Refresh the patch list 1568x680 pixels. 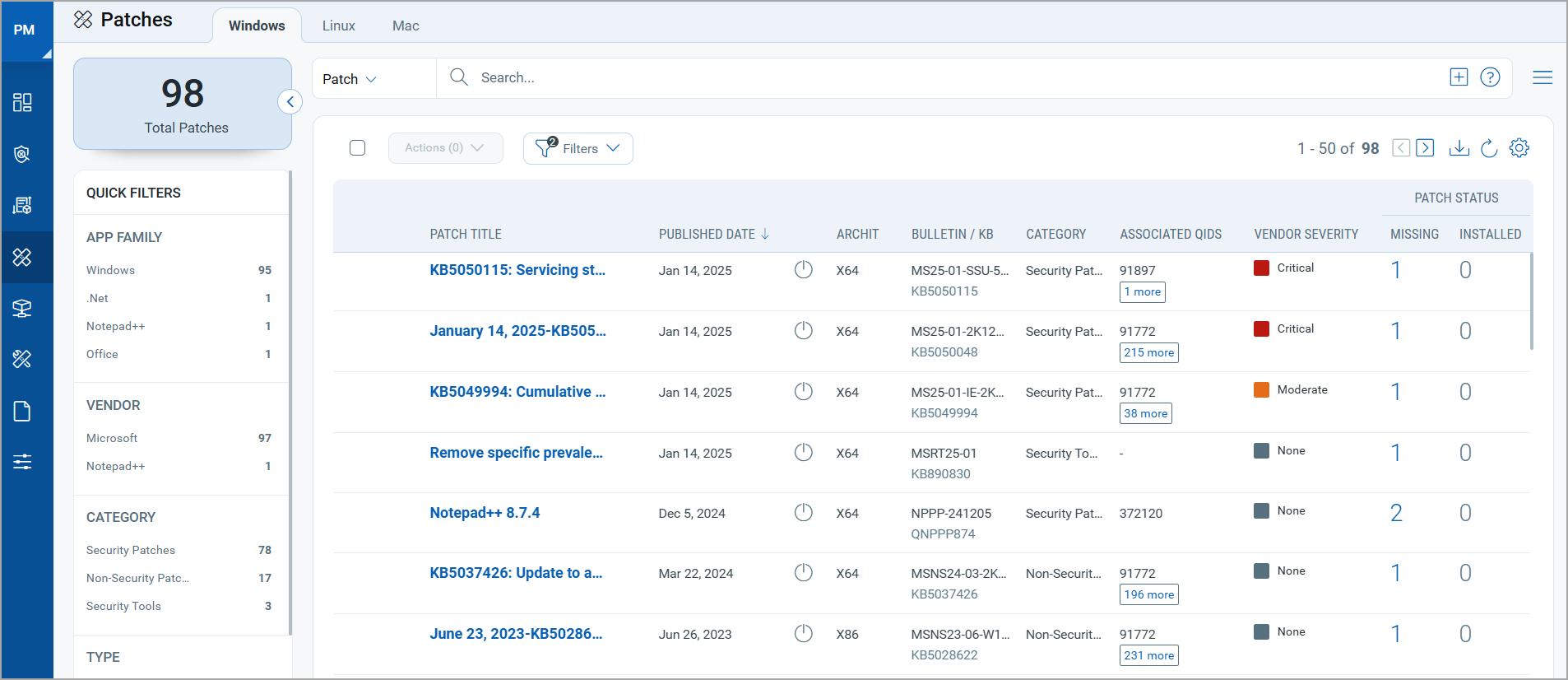point(1489,148)
